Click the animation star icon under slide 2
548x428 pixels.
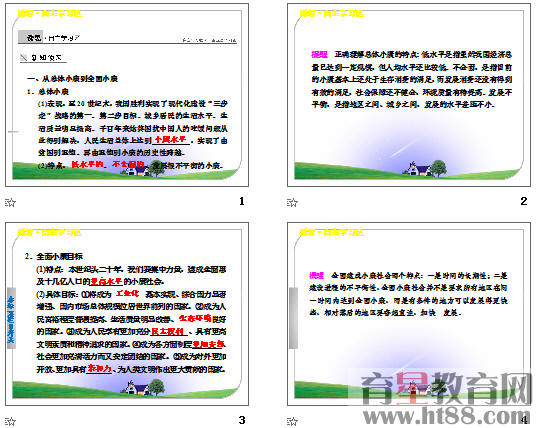coord(292,202)
